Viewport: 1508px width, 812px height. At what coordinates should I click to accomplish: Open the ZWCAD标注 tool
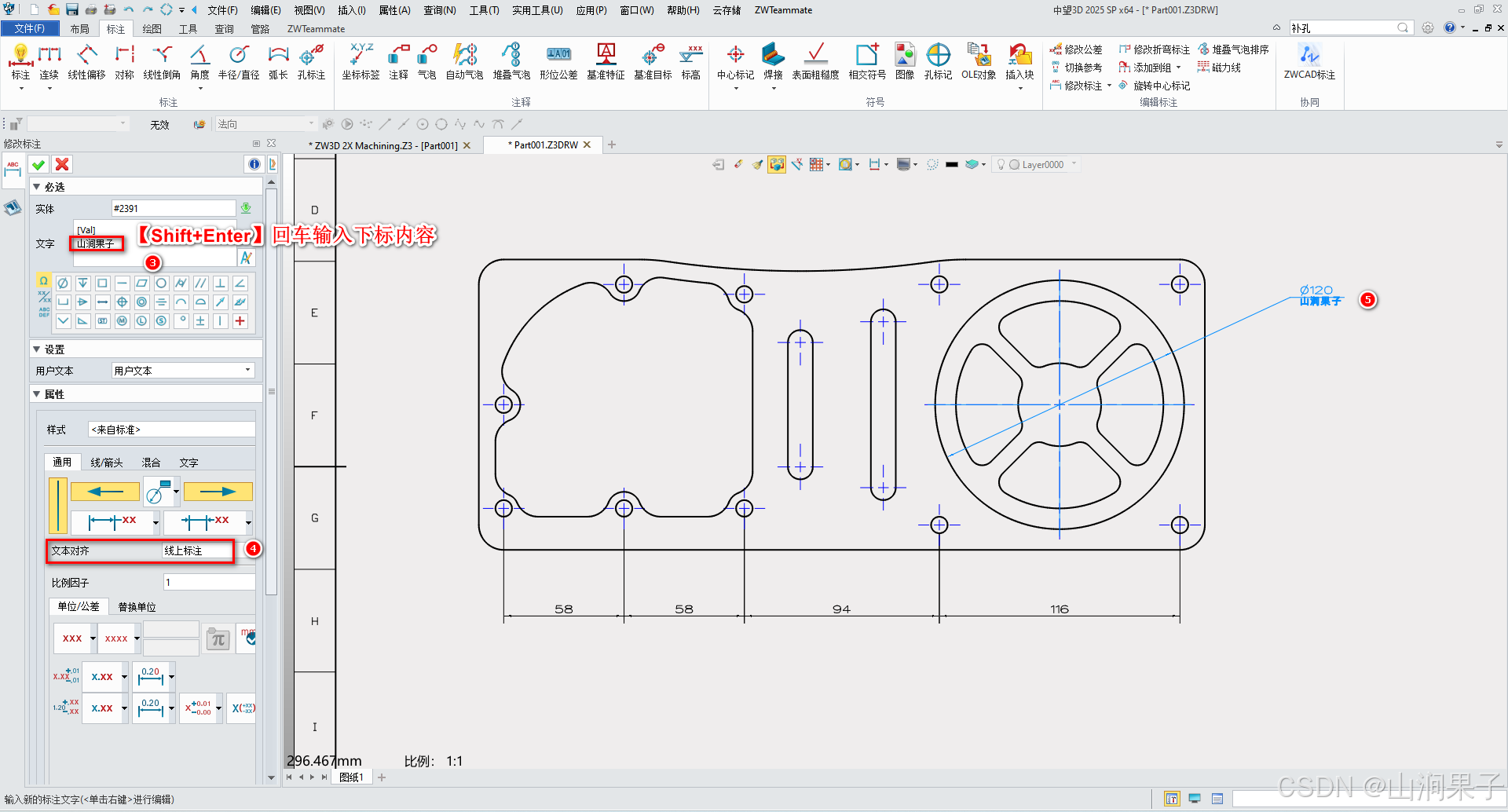[x=1309, y=62]
